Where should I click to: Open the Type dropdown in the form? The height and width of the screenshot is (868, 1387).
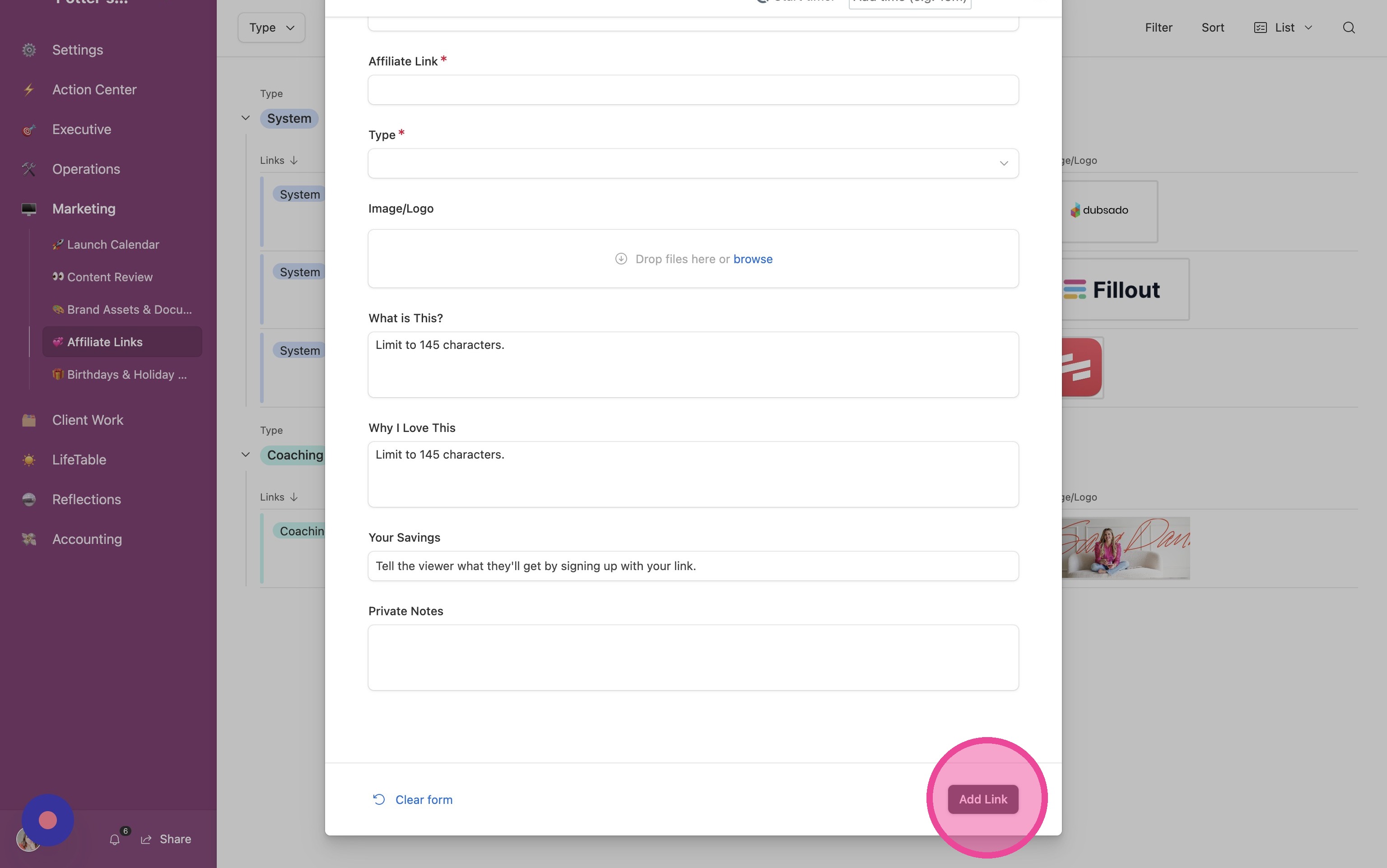coord(693,163)
